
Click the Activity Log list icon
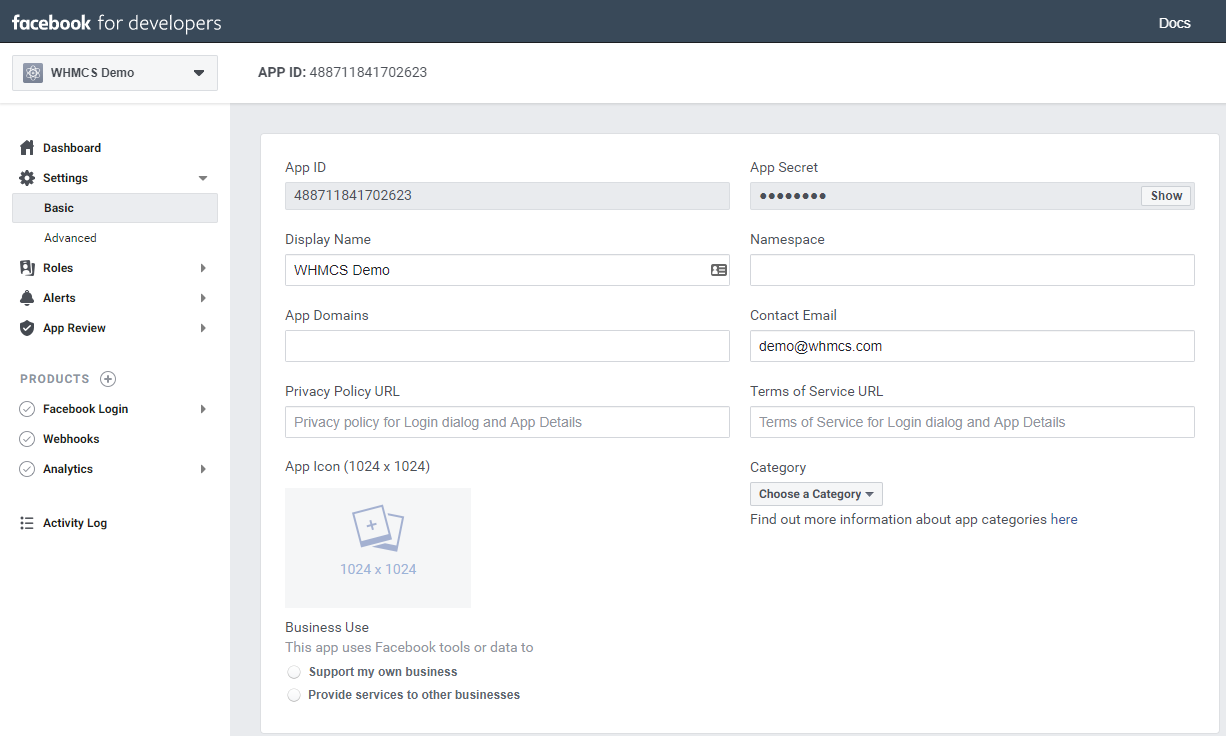click(27, 523)
